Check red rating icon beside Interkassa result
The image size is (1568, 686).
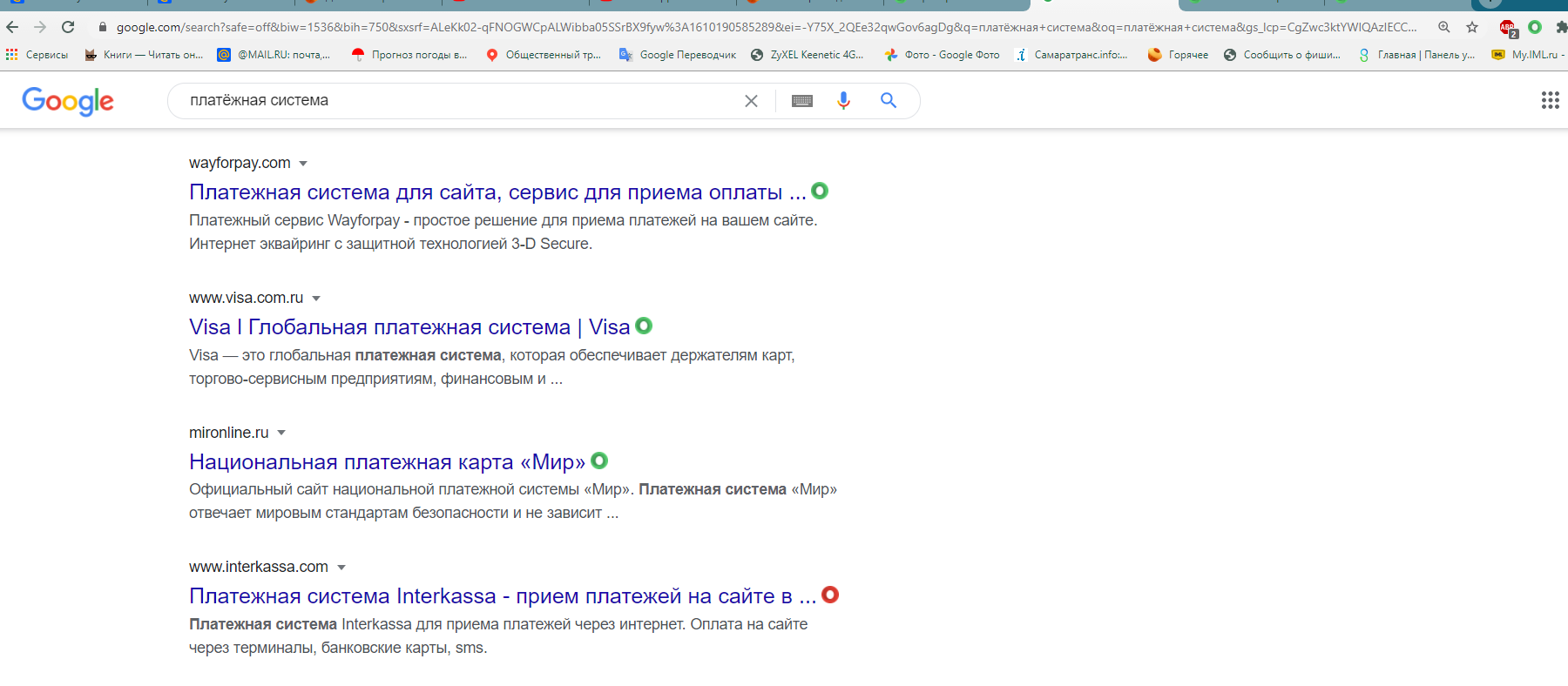coord(830,595)
